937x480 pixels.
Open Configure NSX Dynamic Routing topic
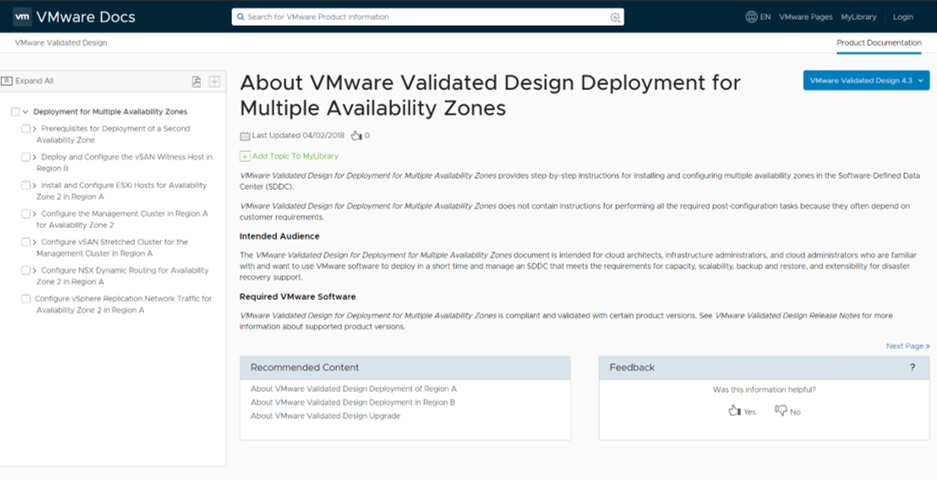123,276
